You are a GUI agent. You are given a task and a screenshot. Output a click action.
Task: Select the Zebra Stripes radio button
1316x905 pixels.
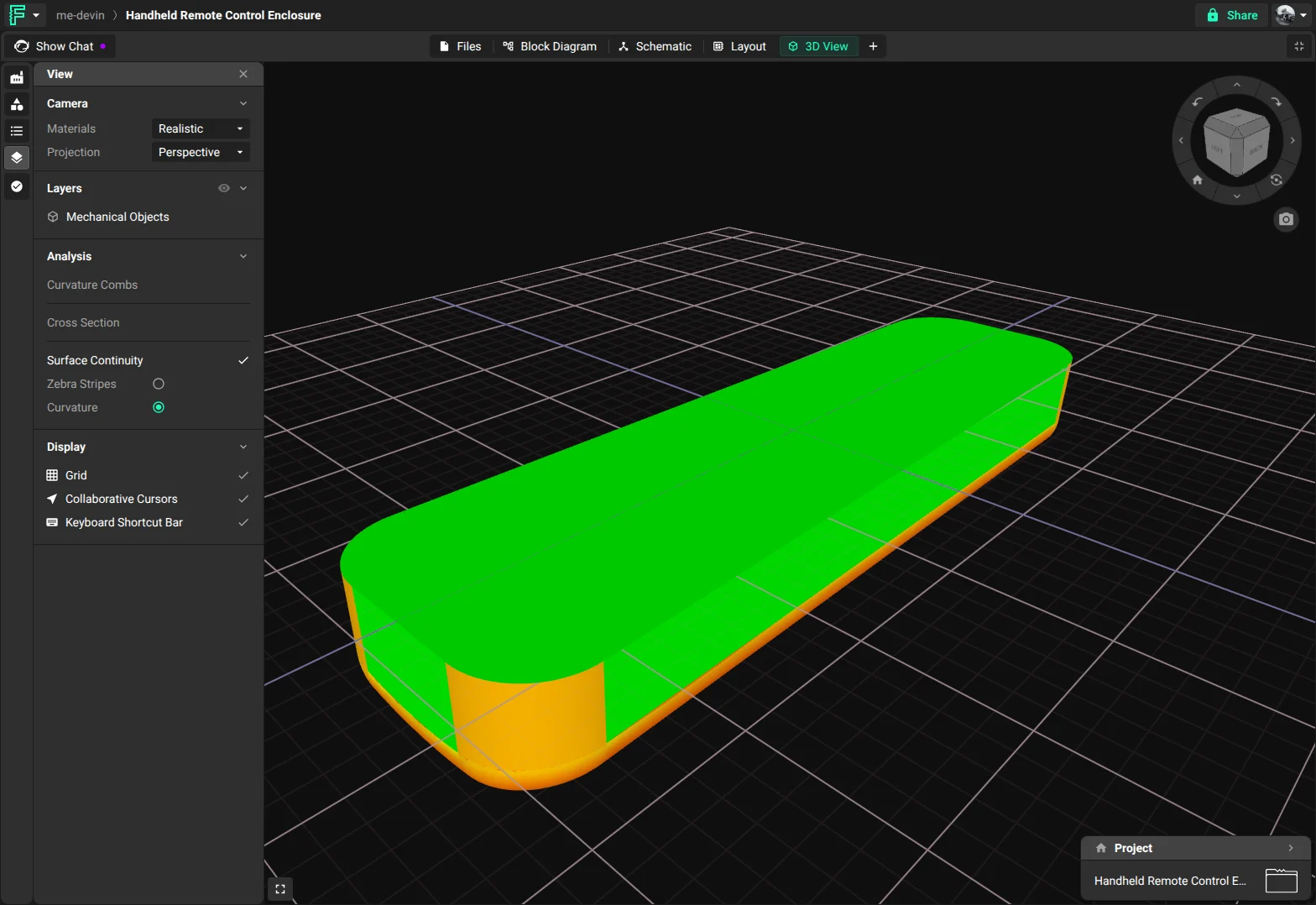pos(159,384)
